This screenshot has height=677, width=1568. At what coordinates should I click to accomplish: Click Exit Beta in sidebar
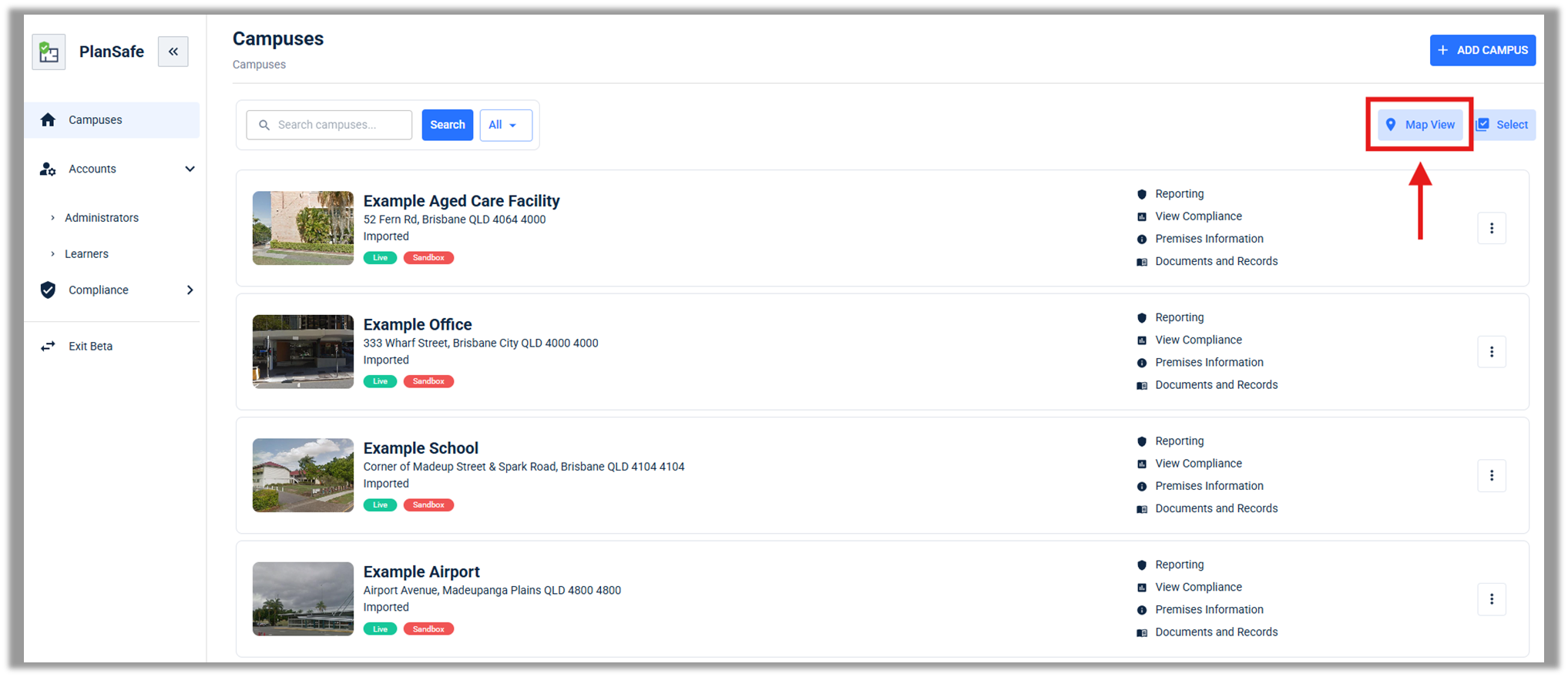click(x=90, y=347)
